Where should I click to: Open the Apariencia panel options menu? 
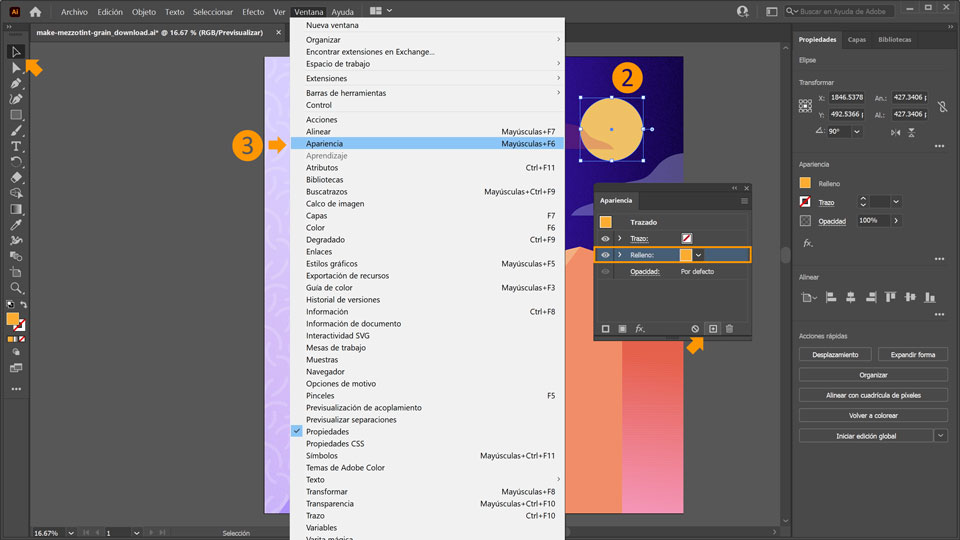click(744, 201)
